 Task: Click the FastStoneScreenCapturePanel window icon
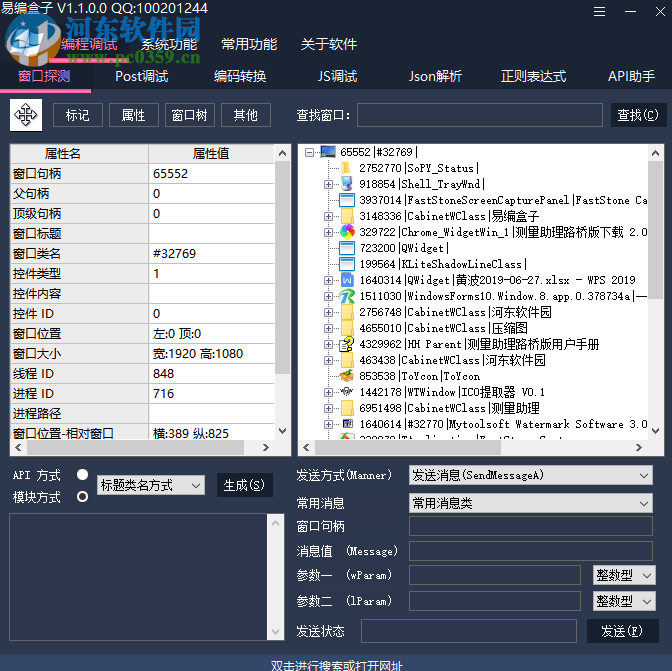(347, 200)
